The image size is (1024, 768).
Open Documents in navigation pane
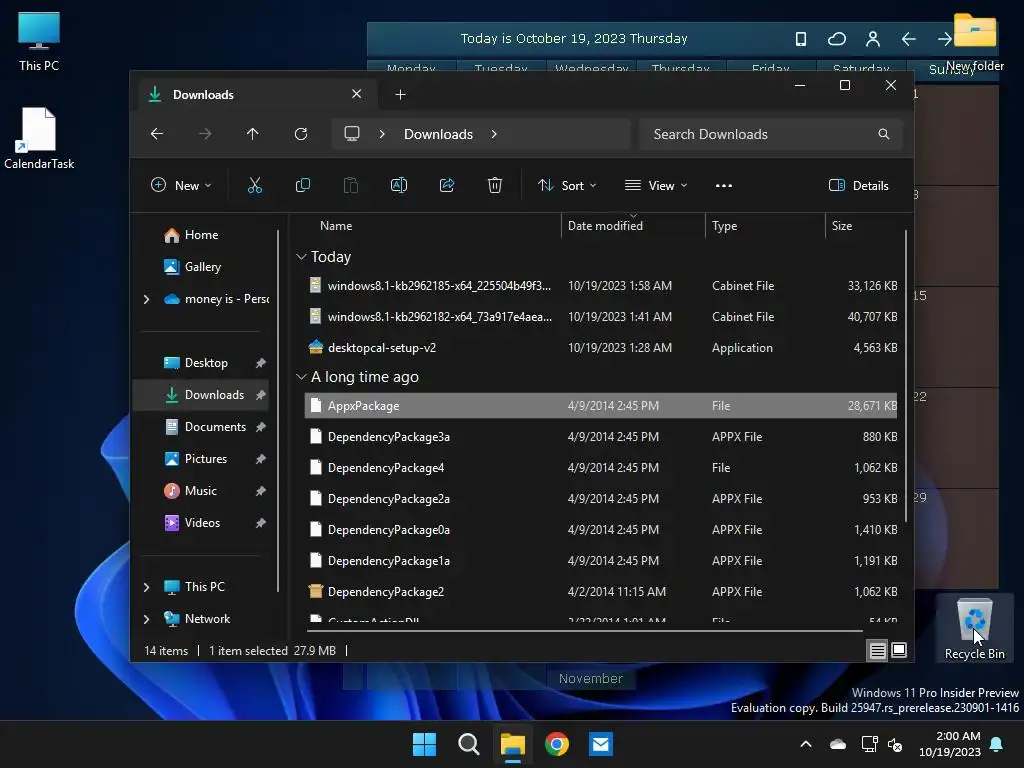point(215,427)
